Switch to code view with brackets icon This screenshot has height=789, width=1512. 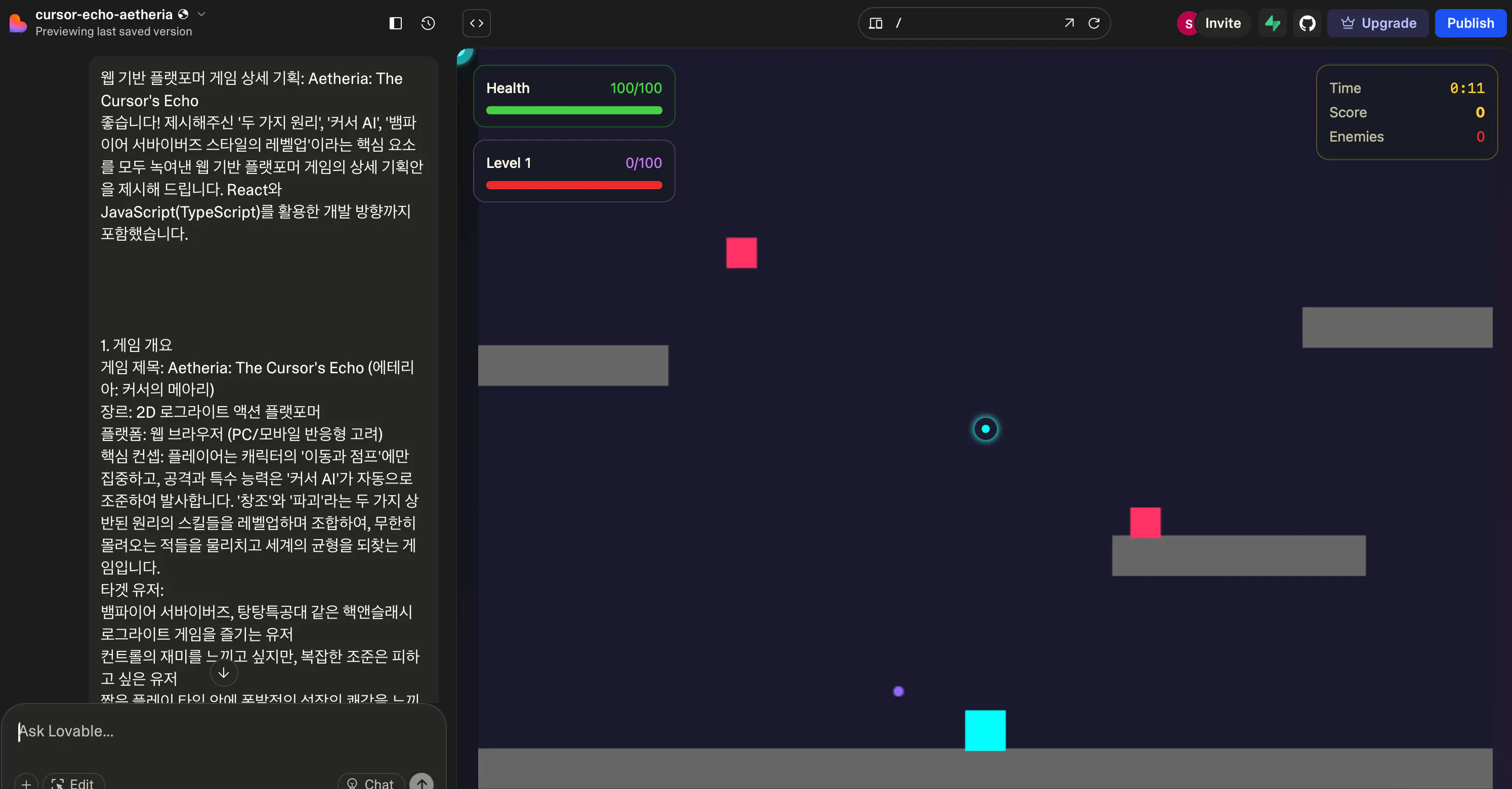pyautogui.click(x=476, y=23)
